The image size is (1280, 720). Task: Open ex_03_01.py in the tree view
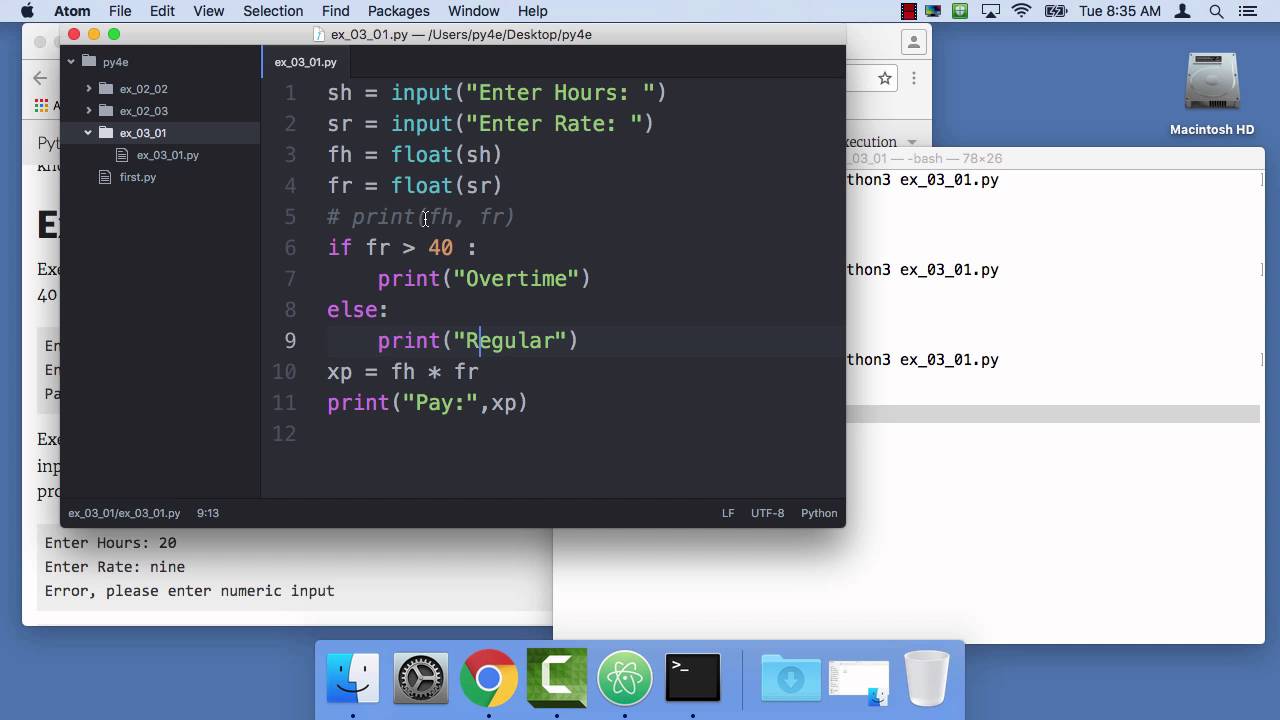coord(167,155)
